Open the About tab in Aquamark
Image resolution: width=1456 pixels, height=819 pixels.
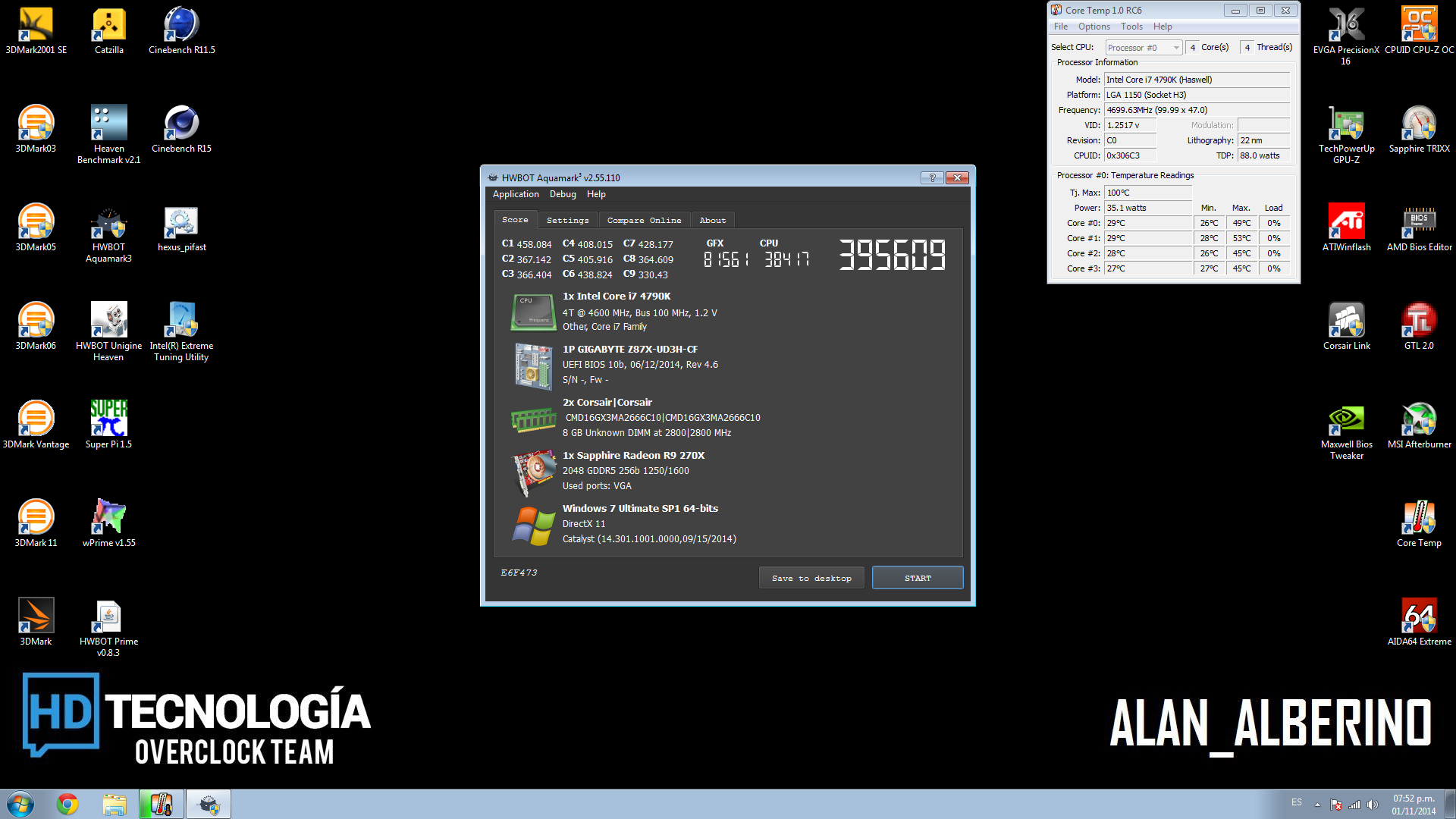(x=712, y=220)
